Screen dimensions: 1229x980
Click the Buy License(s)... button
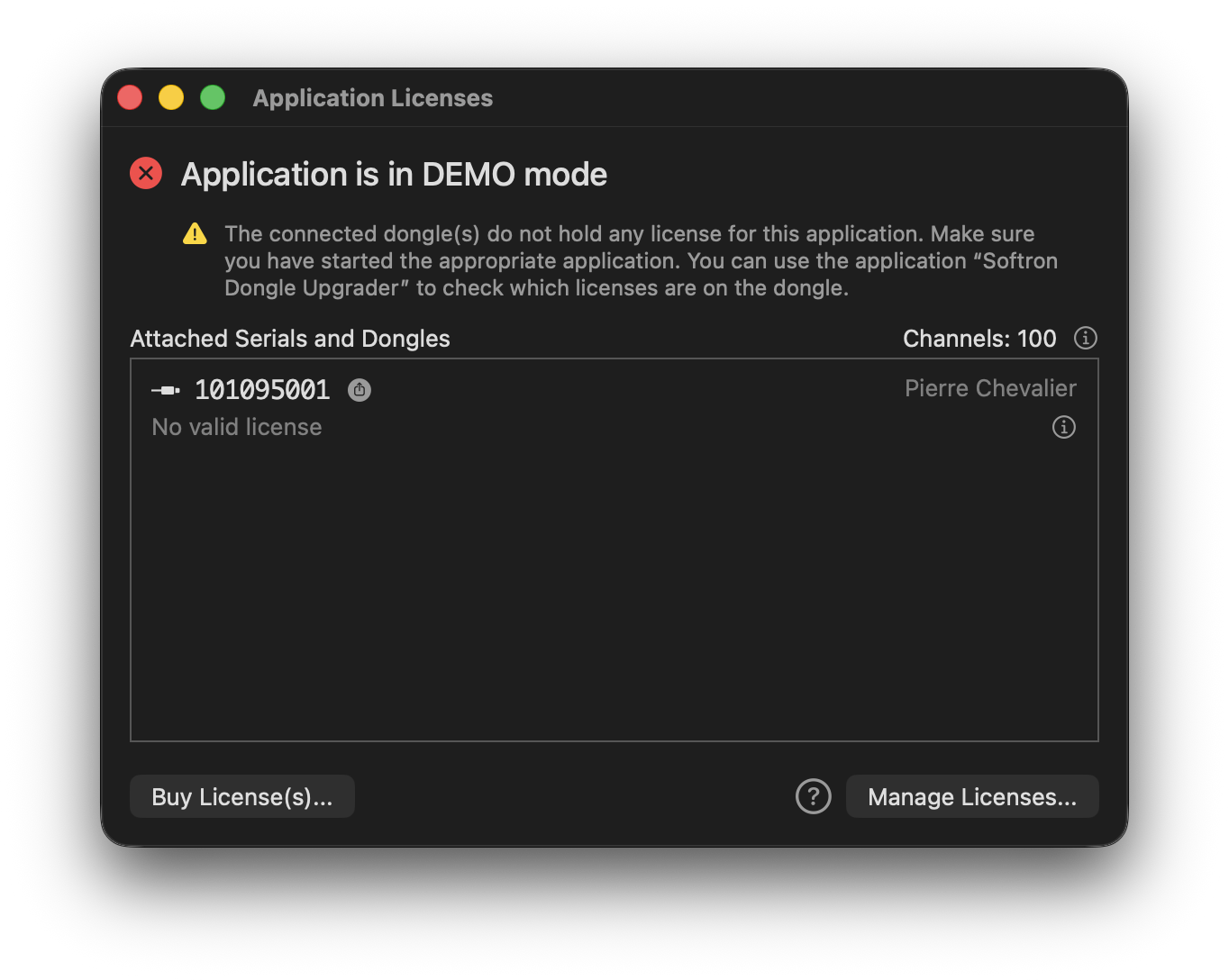pos(242,796)
